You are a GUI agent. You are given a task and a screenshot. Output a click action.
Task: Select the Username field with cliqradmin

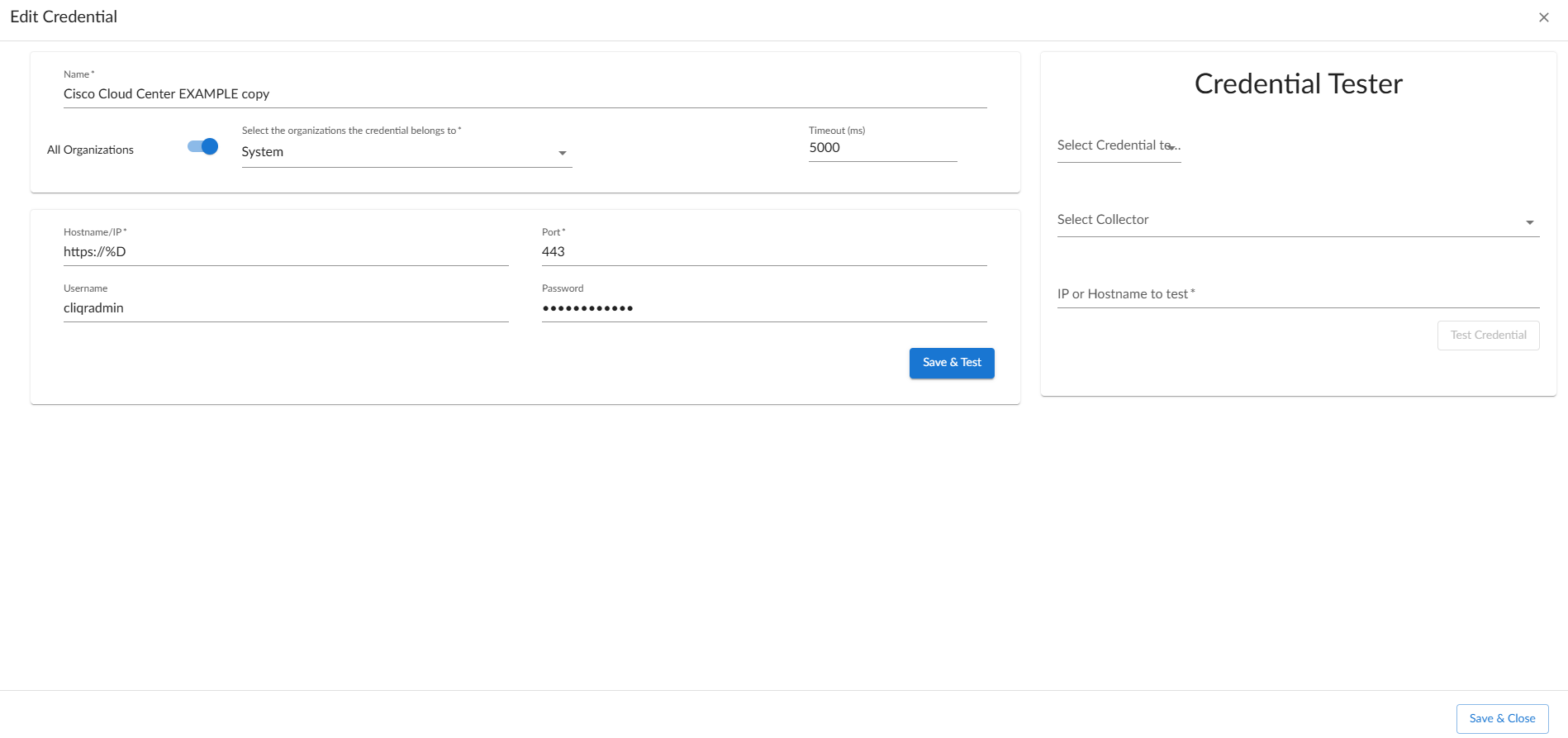[x=286, y=308]
